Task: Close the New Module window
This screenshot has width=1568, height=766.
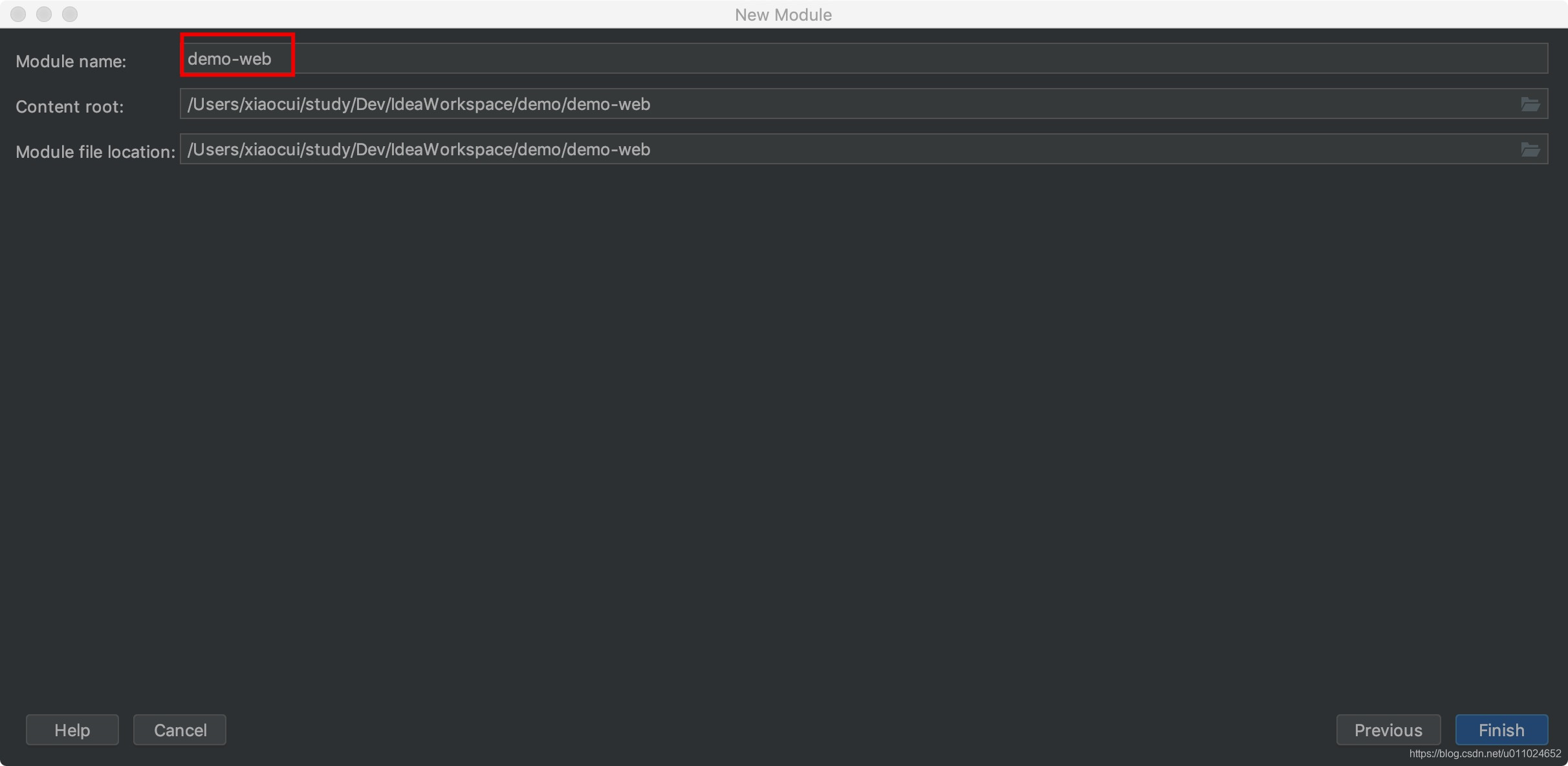Action: pyautogui.click(x=18, y=14)
